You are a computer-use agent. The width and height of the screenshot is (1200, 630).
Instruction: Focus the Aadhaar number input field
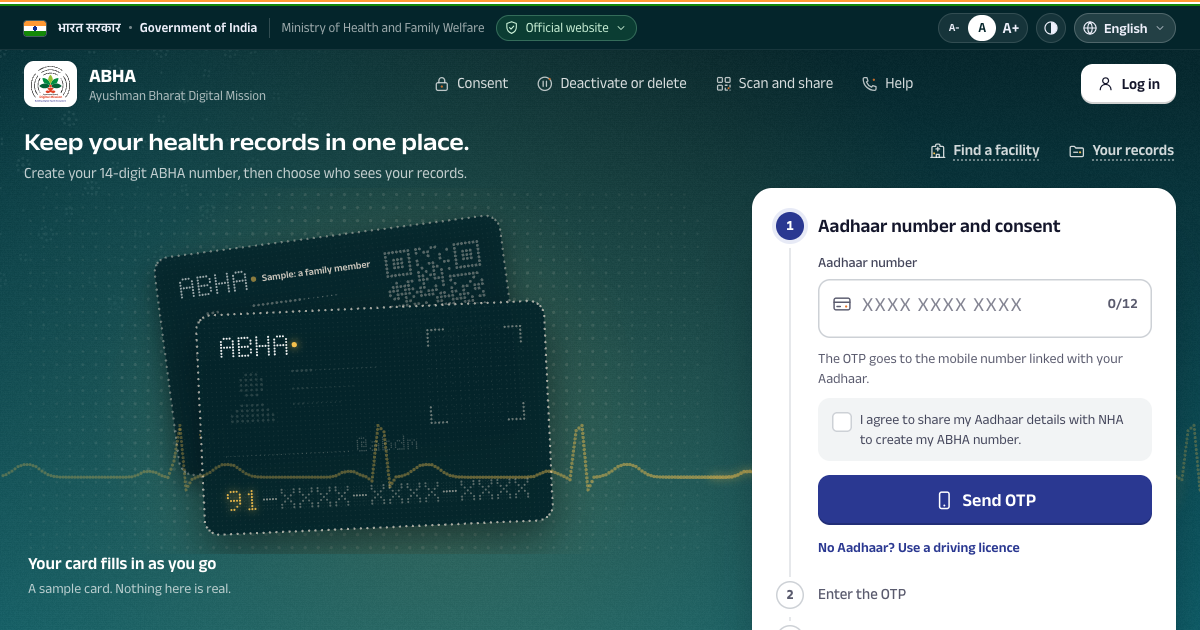tap(985, 308)
